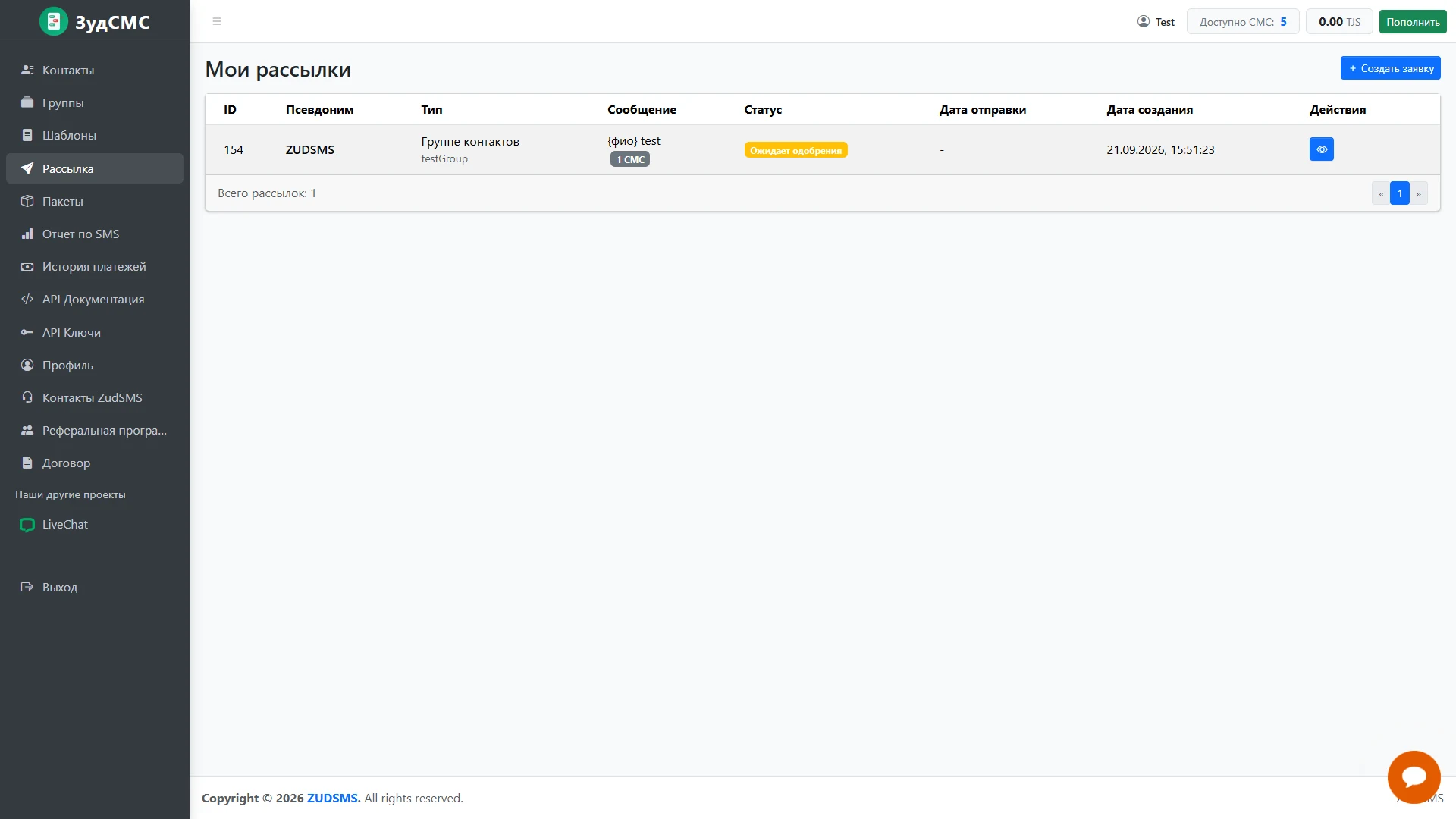
Task: Click the LiveChat green bubble icon
Action: click(x=27, y=525)
